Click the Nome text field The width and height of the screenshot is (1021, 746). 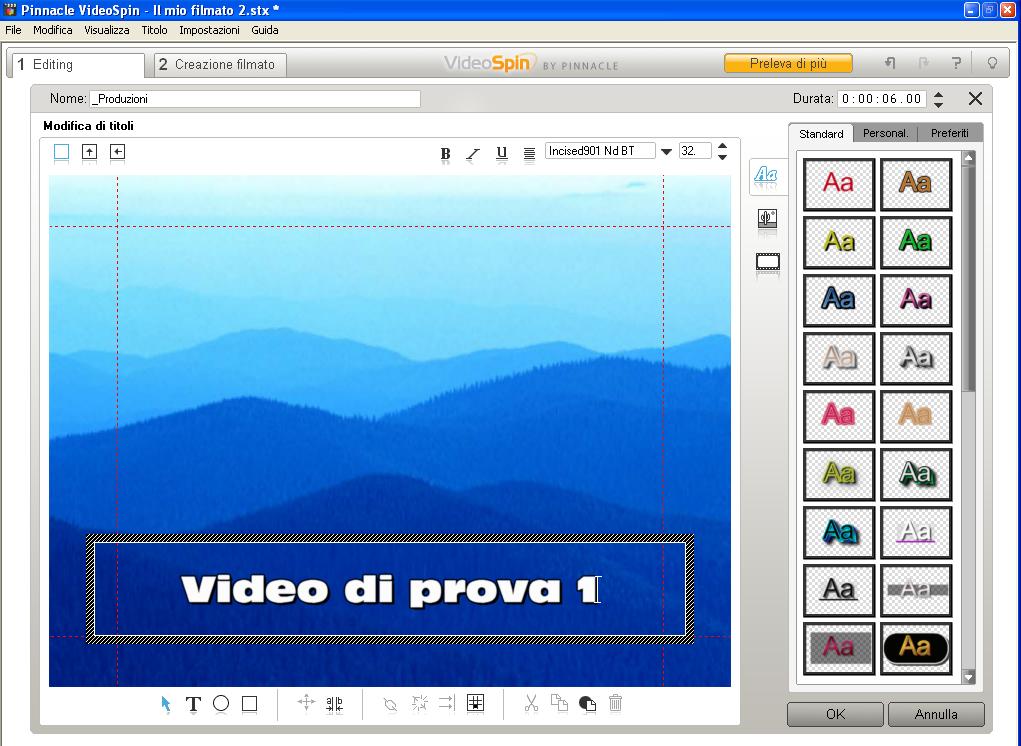[x=255, y=99]
